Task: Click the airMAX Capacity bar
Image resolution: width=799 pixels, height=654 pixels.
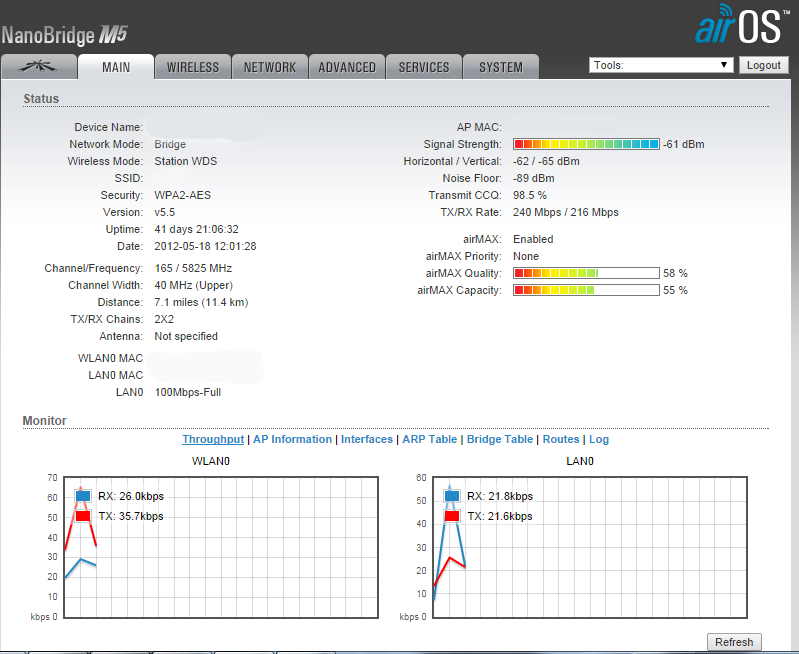Action: (x=586, y=290)
